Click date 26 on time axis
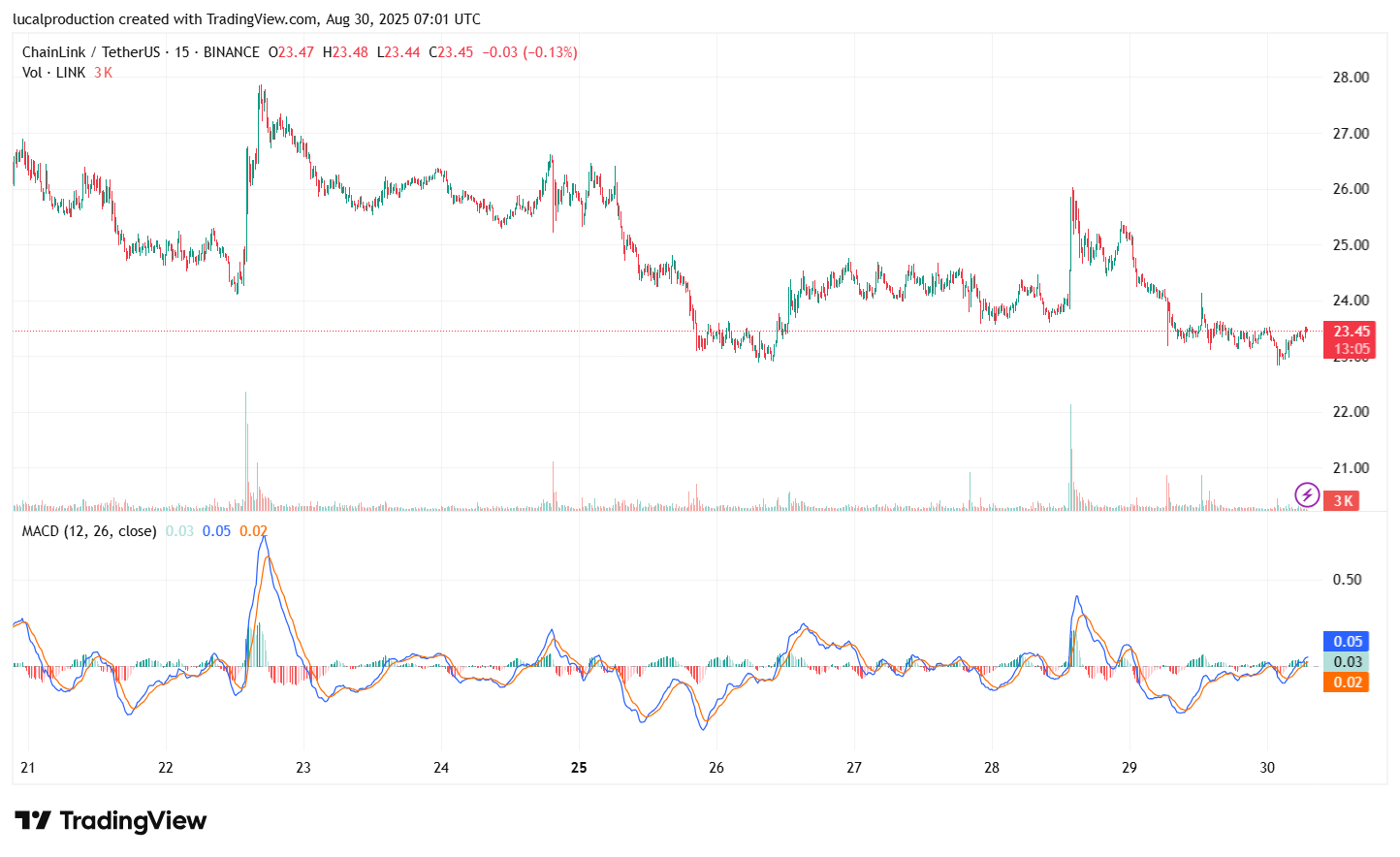Image resolution: width=1400 pixels, height=857 pixels. [716, 768]
